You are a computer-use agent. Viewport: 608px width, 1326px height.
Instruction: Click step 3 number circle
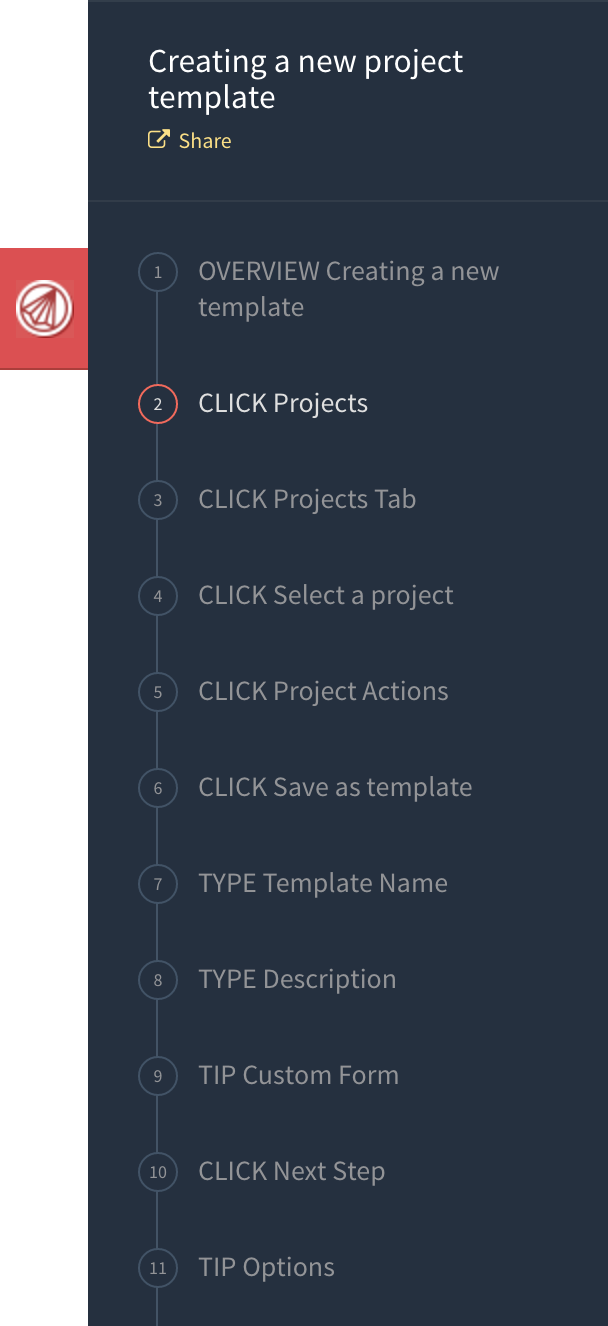(x=158, y=500)
